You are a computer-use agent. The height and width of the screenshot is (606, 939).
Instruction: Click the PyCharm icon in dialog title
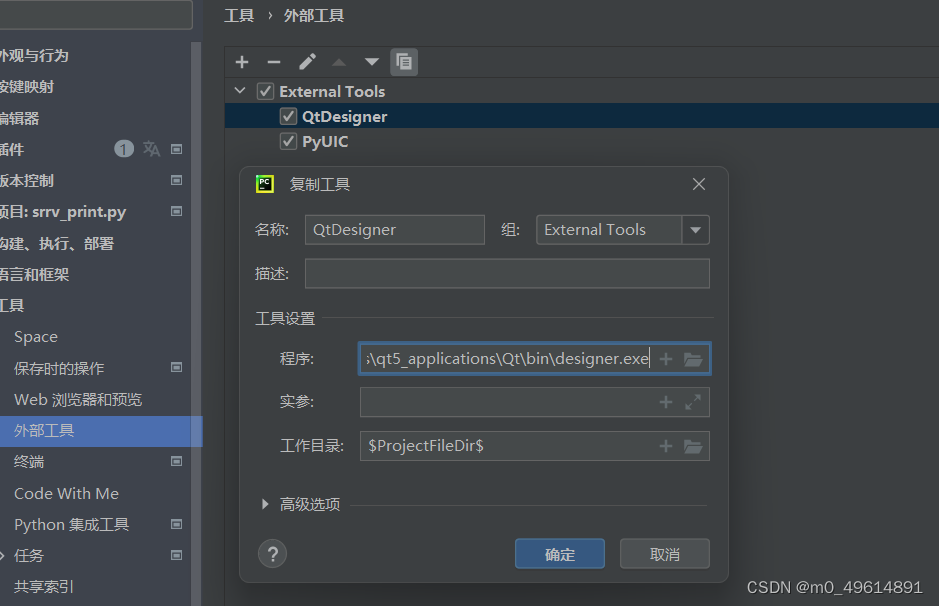point(265,184)
